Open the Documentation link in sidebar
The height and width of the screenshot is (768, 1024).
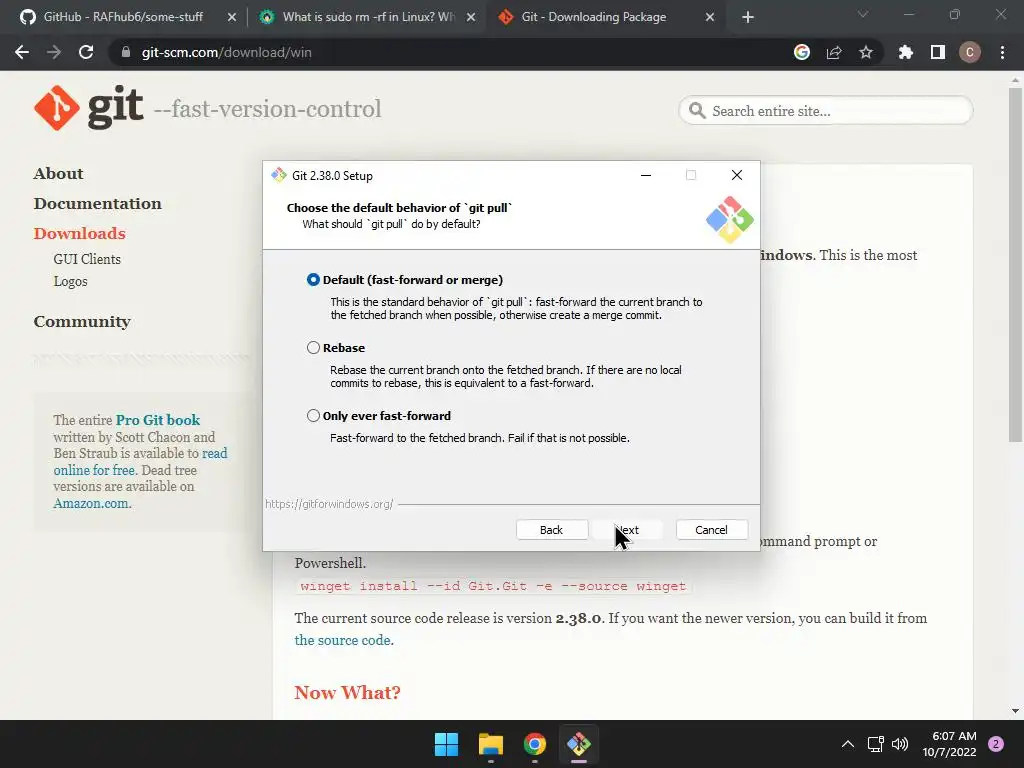pos(97,204)
